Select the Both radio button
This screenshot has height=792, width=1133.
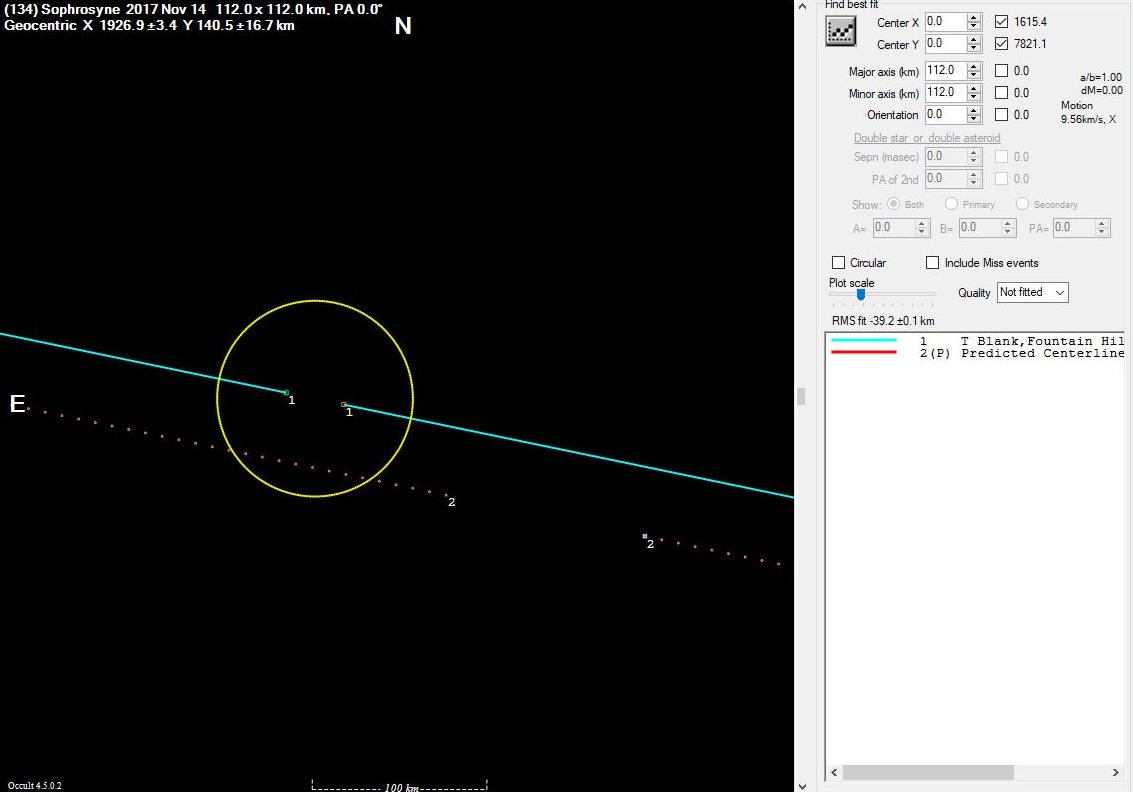pyautogui.click(x=893, y=204)
